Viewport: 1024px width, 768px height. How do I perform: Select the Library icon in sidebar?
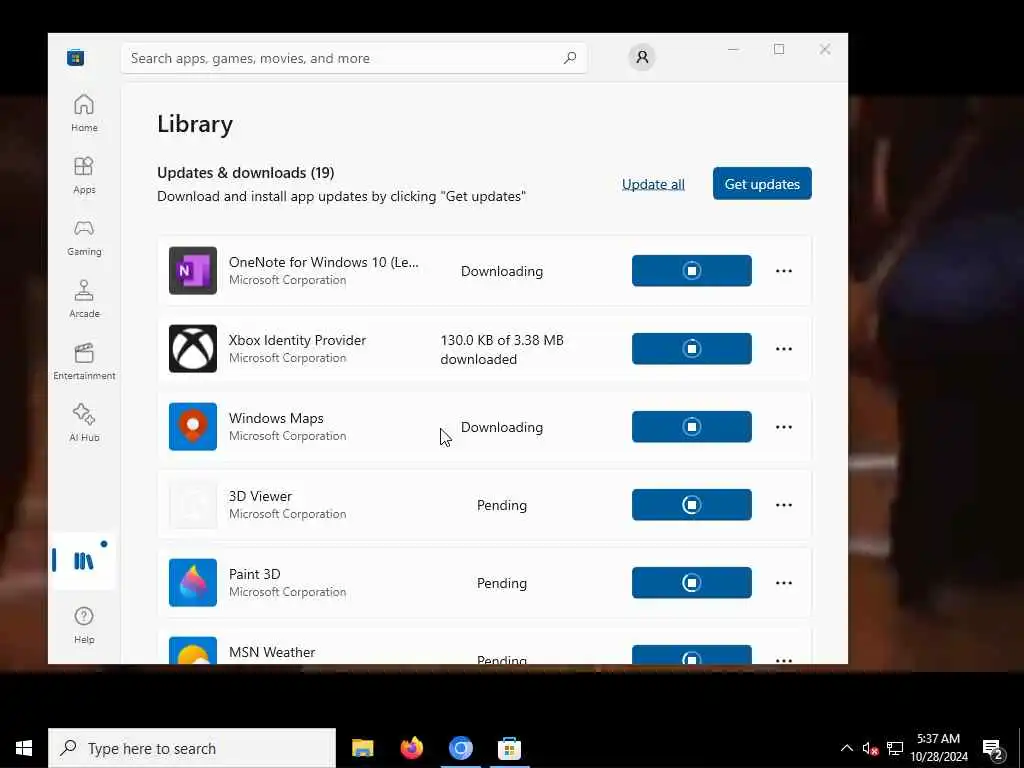pos(84,560)
